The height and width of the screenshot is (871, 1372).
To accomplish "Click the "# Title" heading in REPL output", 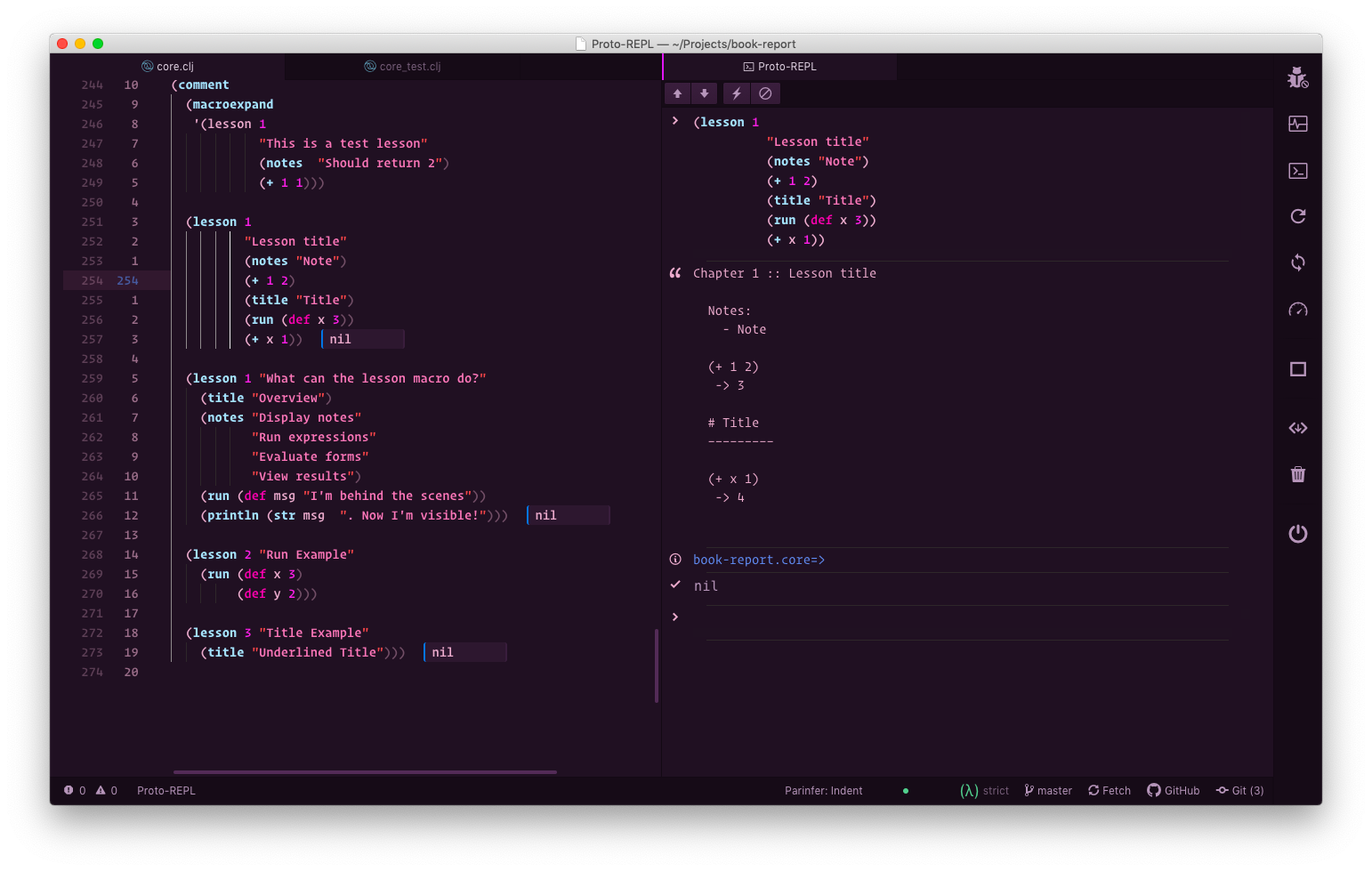I will [x=733, y=423].
